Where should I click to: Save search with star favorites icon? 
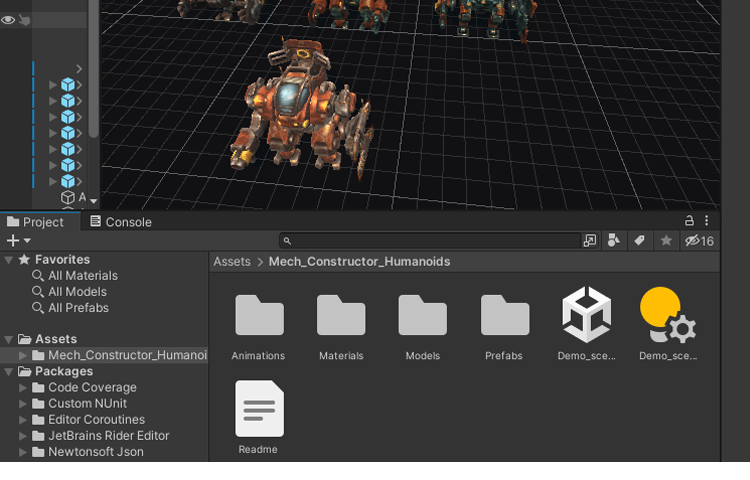click(x=665, y=241)
